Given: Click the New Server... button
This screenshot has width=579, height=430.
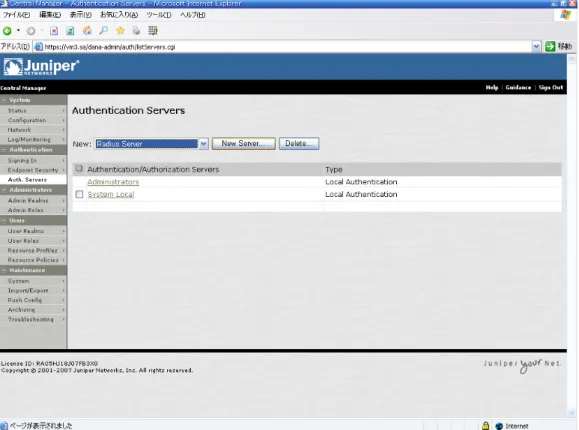Looking at the screenshot, I should click(244, 143).
